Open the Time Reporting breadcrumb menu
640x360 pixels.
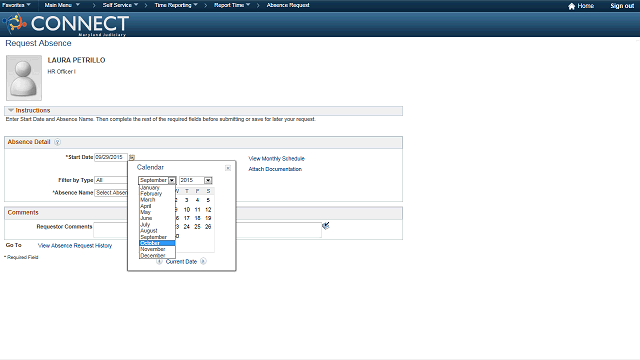point(176,5)
